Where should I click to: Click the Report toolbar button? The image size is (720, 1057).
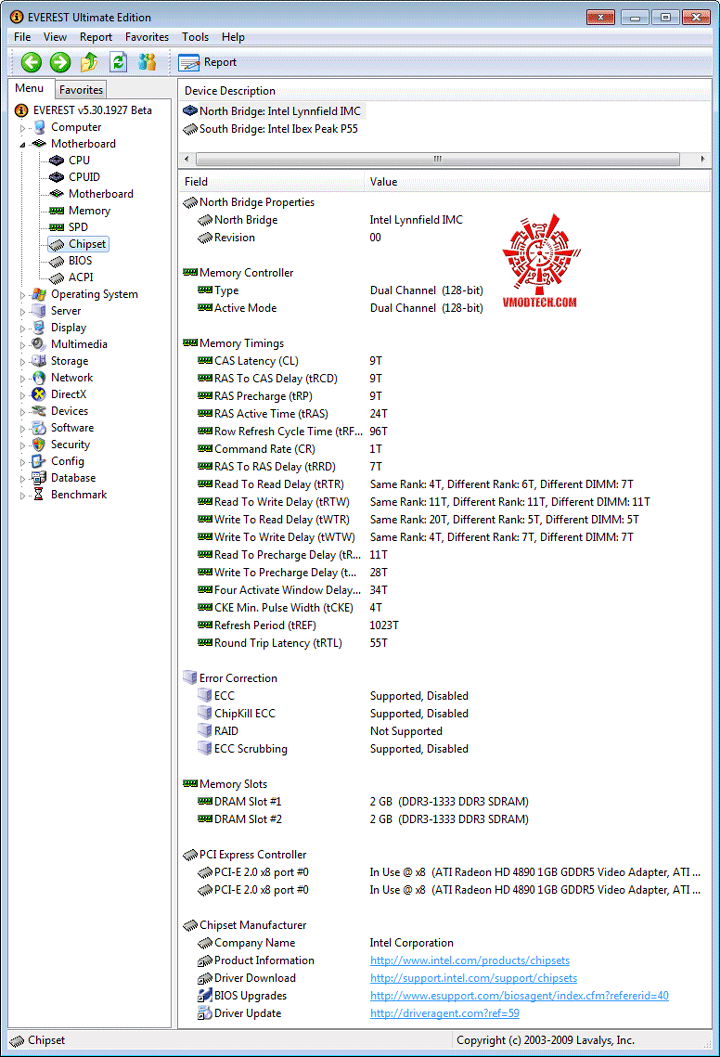[208, 62]
